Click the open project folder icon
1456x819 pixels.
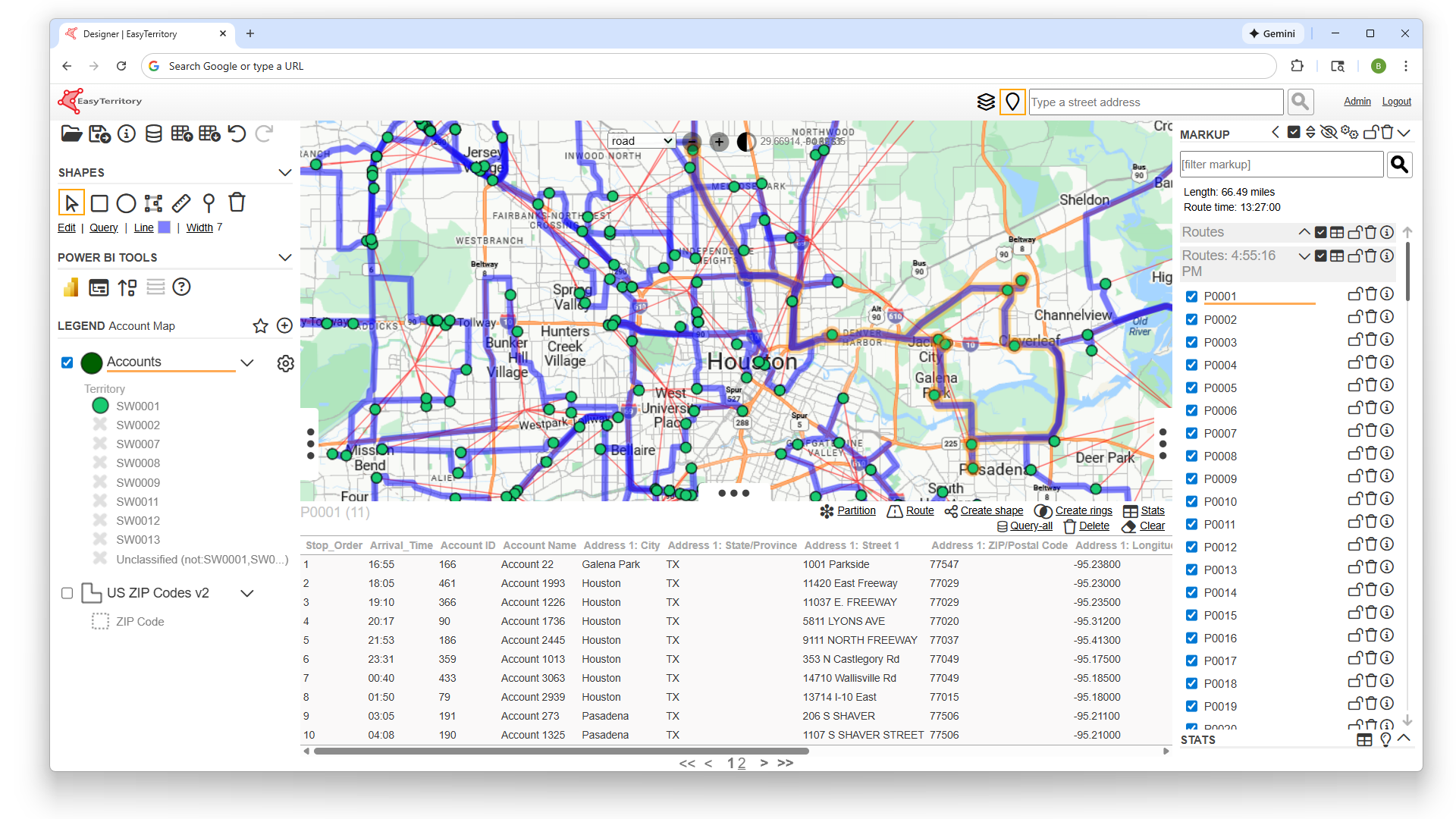(71, 134)
